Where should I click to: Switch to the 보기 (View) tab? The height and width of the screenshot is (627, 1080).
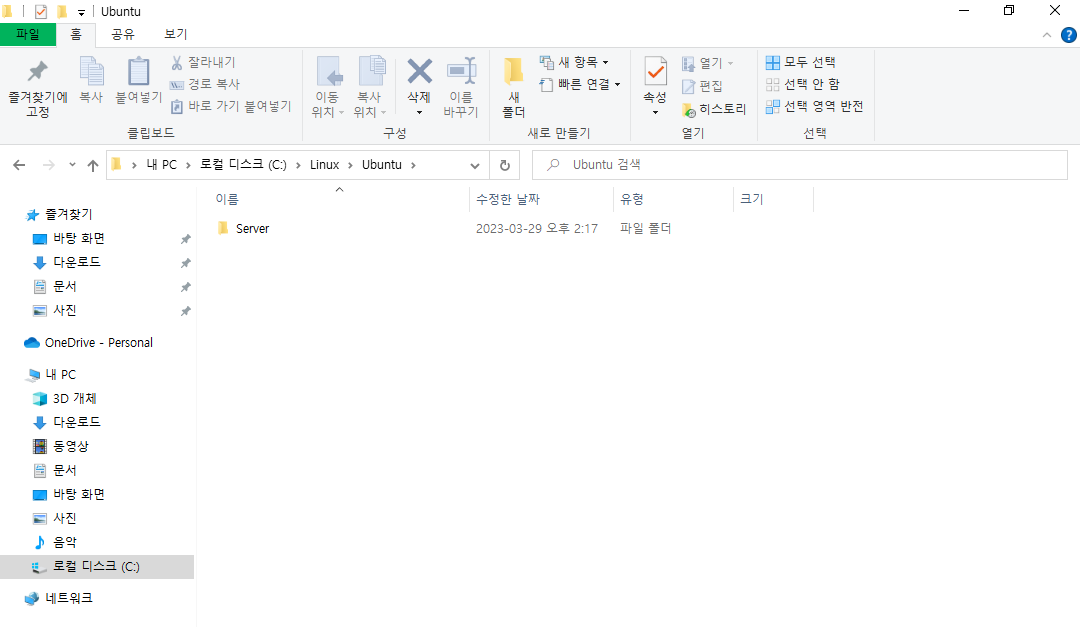point(176,34)
